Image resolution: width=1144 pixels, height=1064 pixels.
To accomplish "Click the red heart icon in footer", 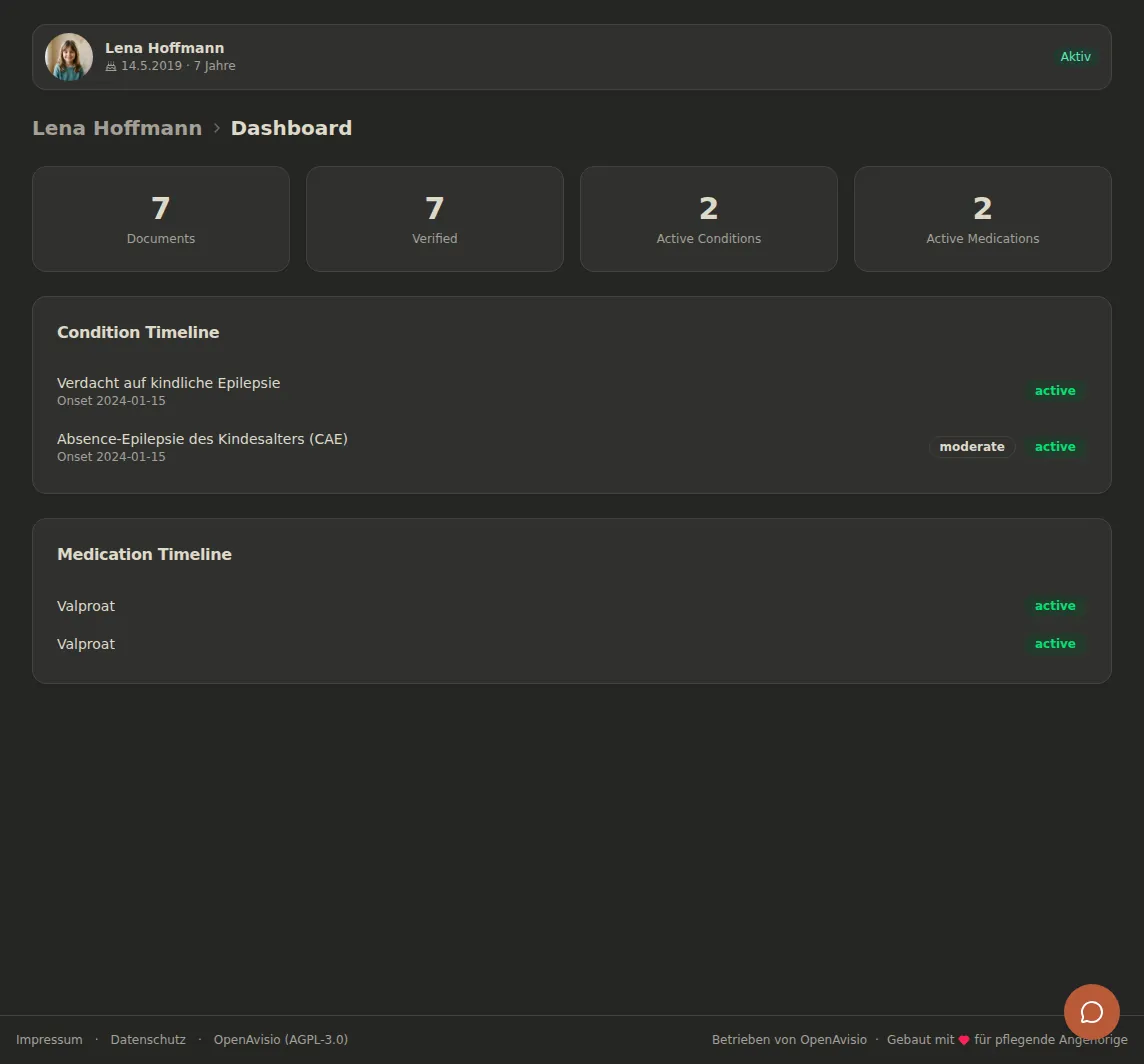I will pos(964,1040).
